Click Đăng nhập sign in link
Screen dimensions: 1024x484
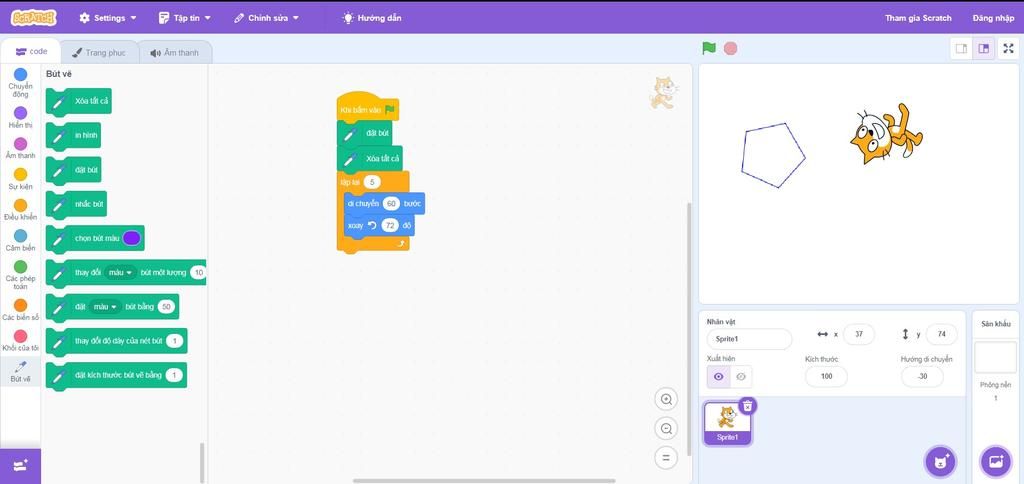point(993,18)
